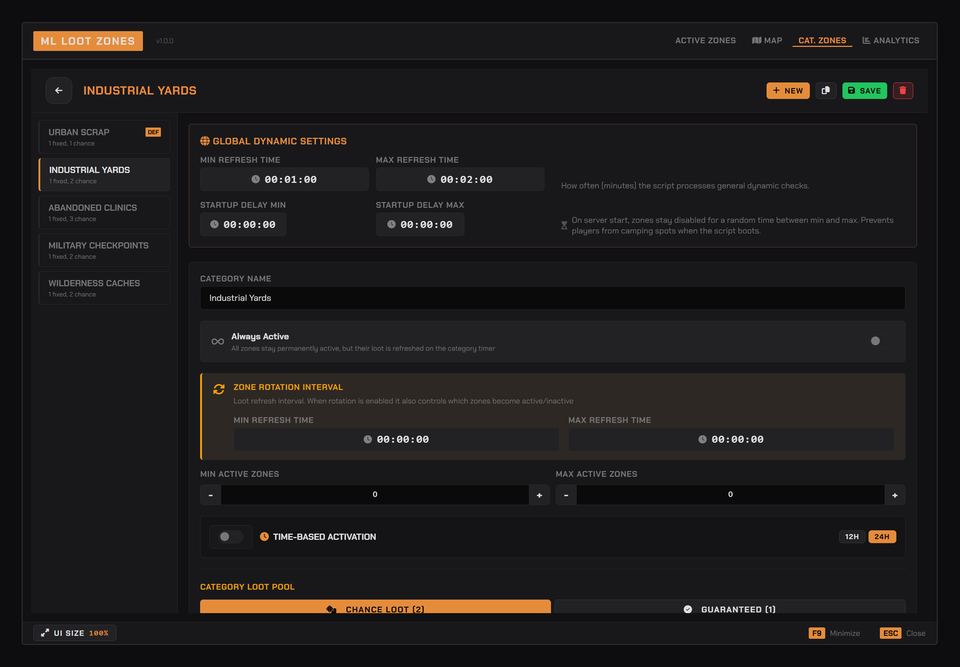Edit the Startup Delay Min time field
This screenshot has height=667, width=960.
pyautogui.click(x=243, y=224)
